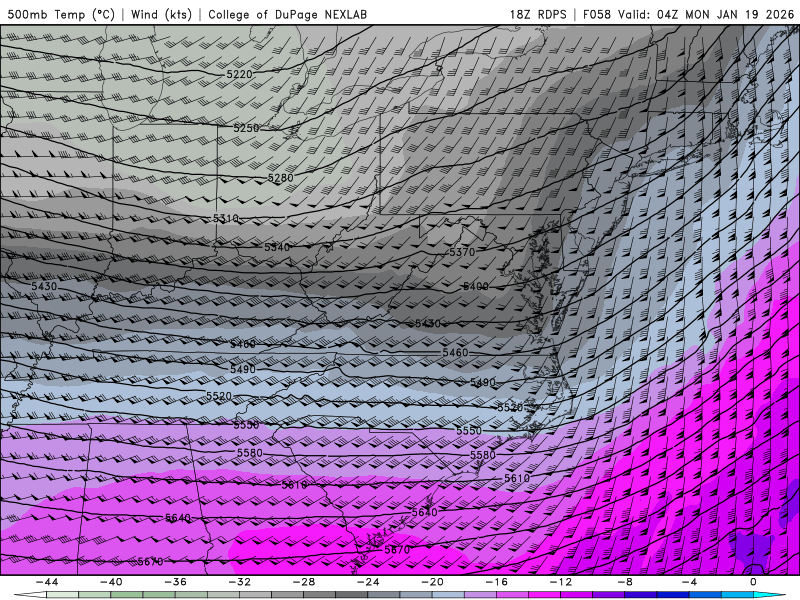This screenshot has width=800, height=600.
Task: Click the -40 value on the color scale
Action: coord(111,582)
